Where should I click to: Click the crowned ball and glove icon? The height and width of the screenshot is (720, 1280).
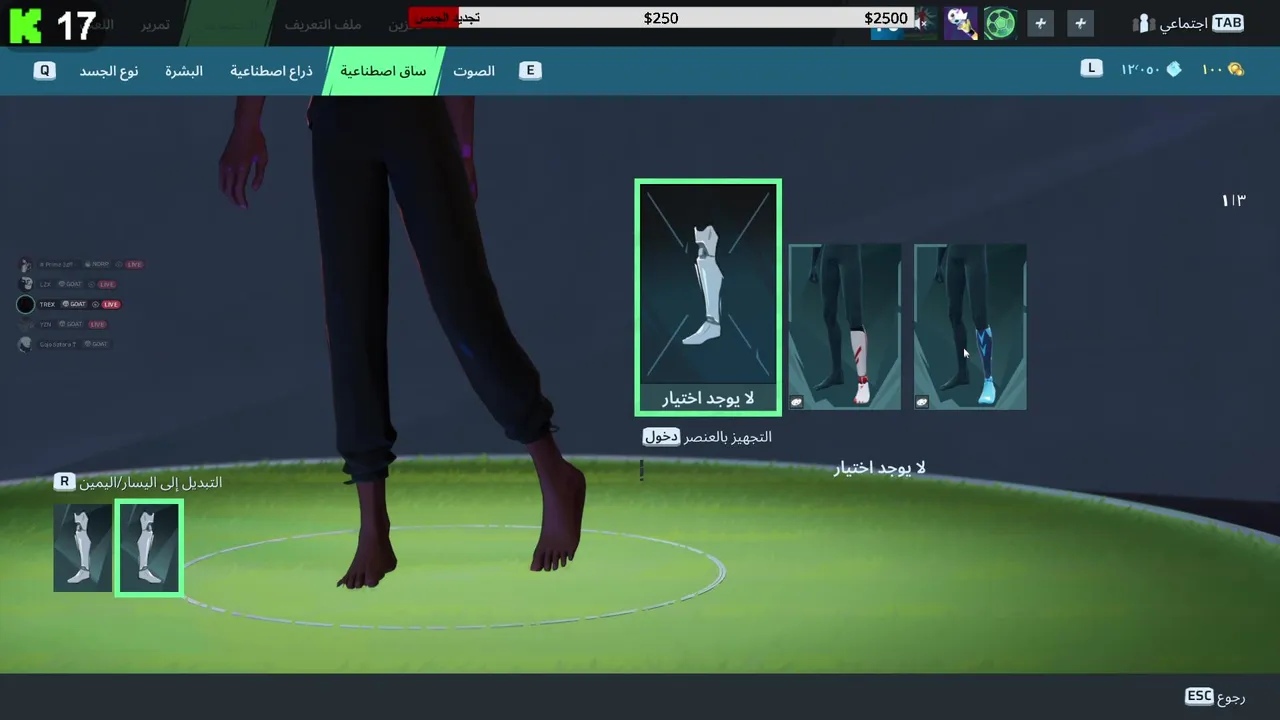tap(960, 23)
